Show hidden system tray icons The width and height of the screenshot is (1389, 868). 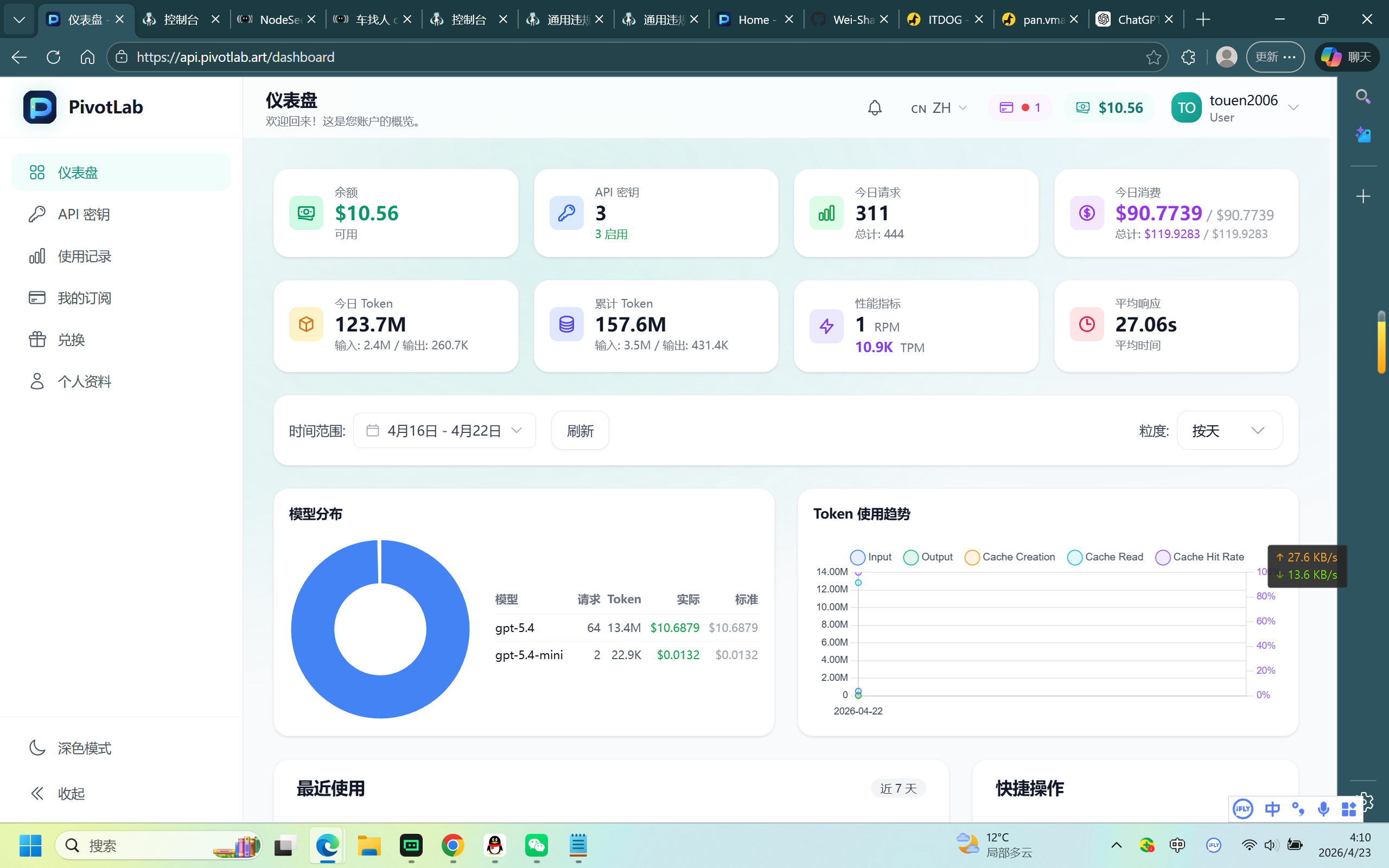1117,845
